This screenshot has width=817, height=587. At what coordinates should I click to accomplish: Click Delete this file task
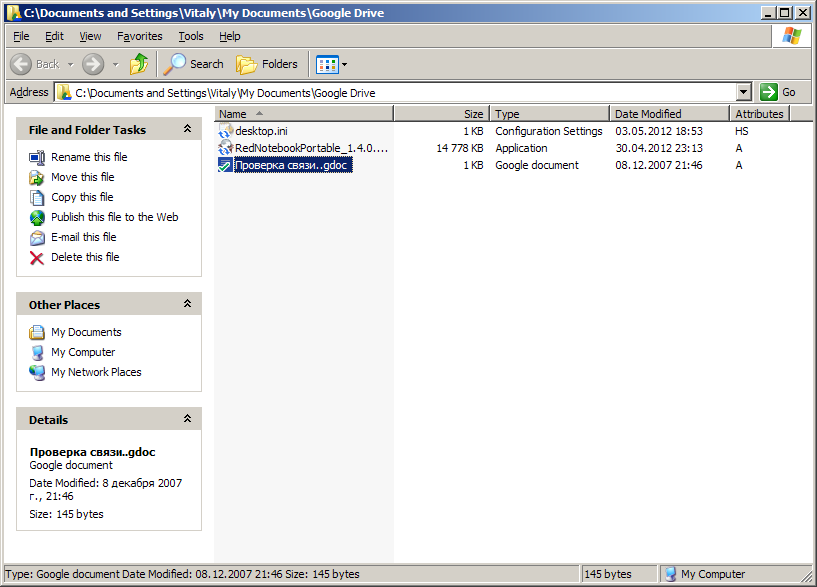click(x=85, y=257)
